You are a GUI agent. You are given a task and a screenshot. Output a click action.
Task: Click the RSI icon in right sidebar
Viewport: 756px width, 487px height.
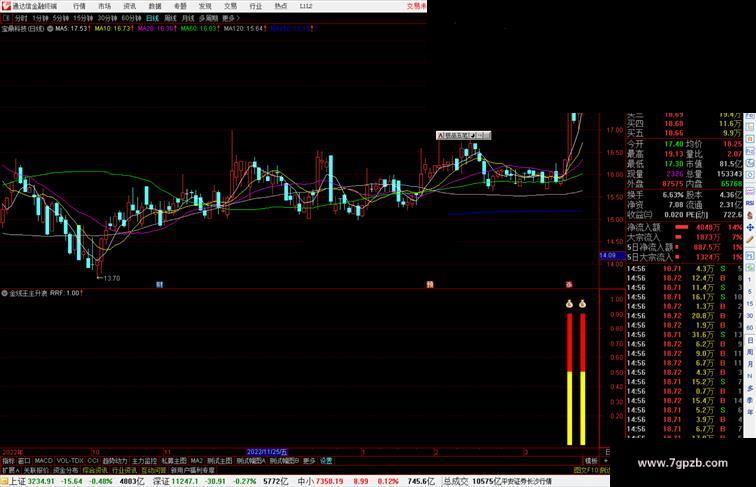[x=750, y=203]
